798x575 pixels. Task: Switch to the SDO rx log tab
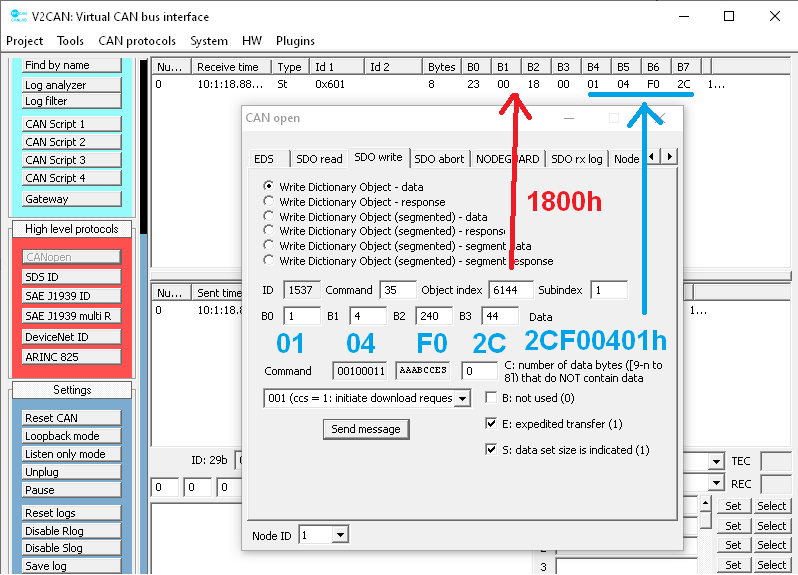(577, 159)
